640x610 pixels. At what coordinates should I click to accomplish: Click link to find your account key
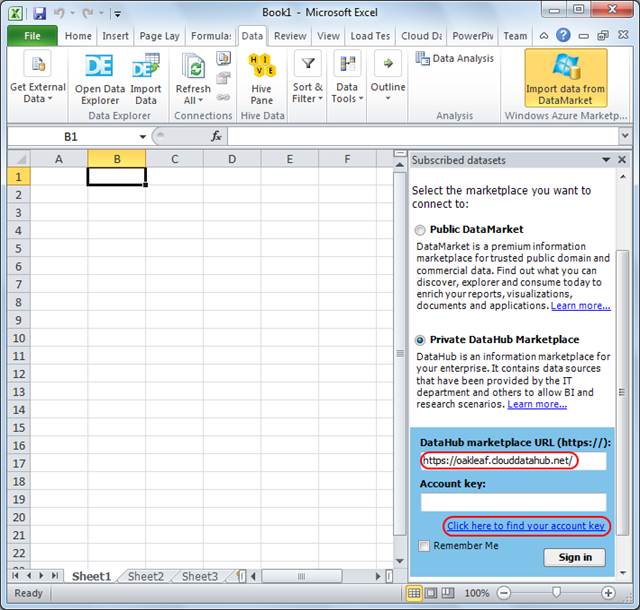(526, 525)
